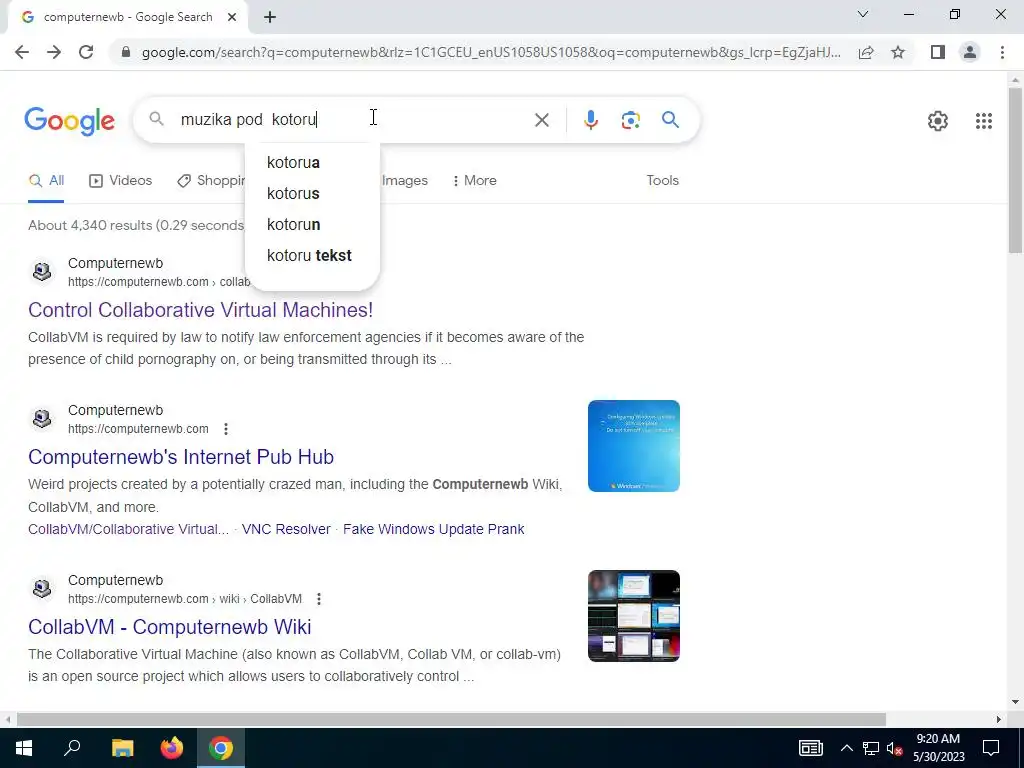Switch to the Videos results tab
Viewport: 1024px width, 768px height.
[x=121, y=181]
